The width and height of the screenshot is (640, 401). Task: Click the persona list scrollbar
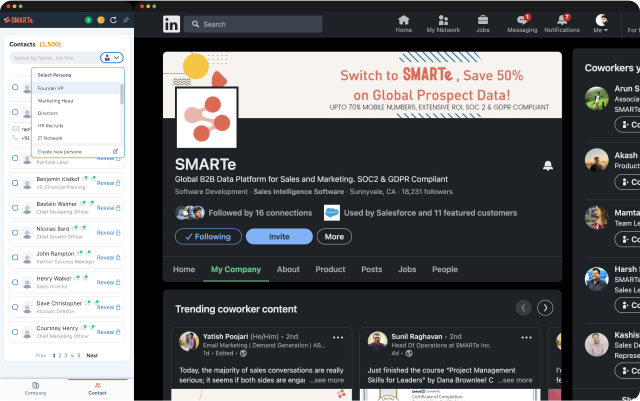(x=122, y=94)
